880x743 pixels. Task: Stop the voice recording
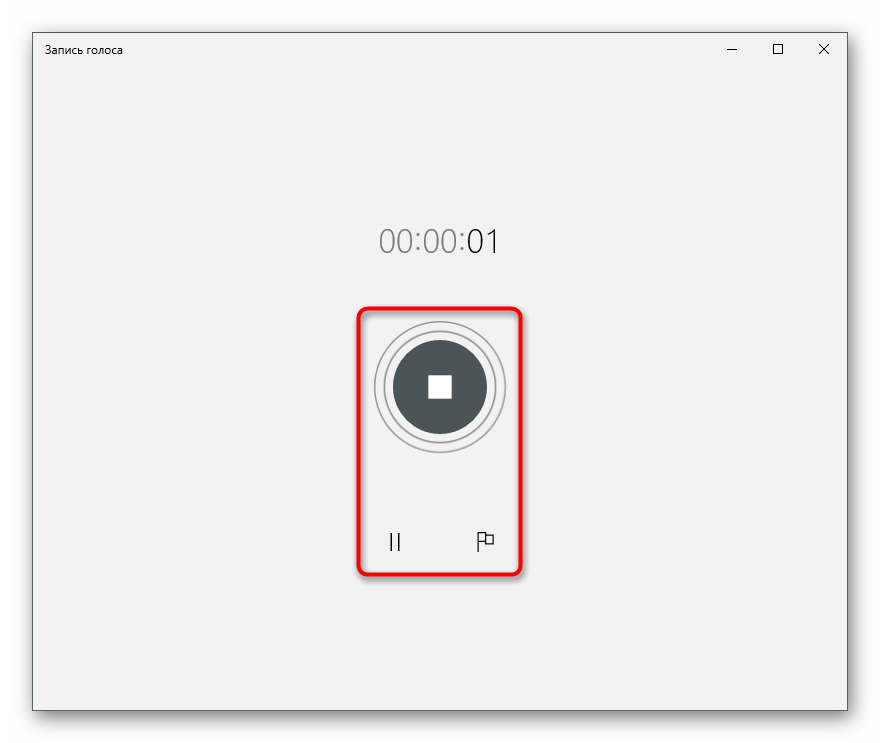coord(440,387)
